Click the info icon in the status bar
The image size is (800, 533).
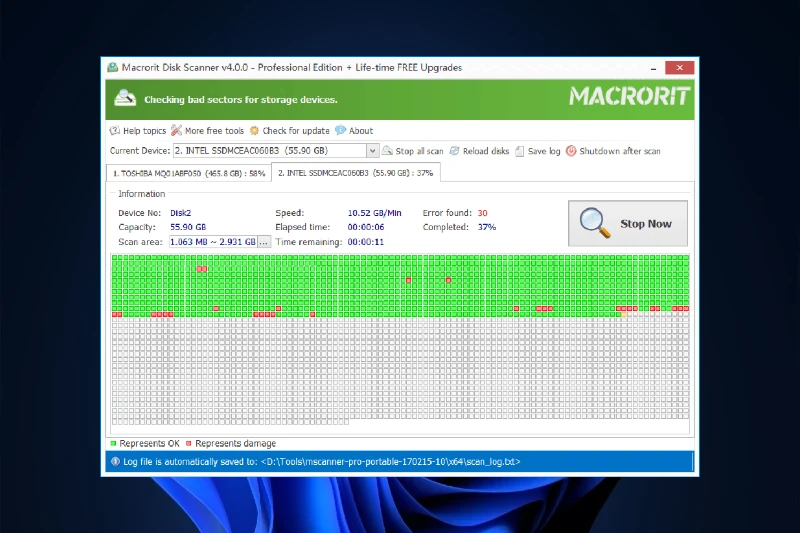[x=115, y=462]
